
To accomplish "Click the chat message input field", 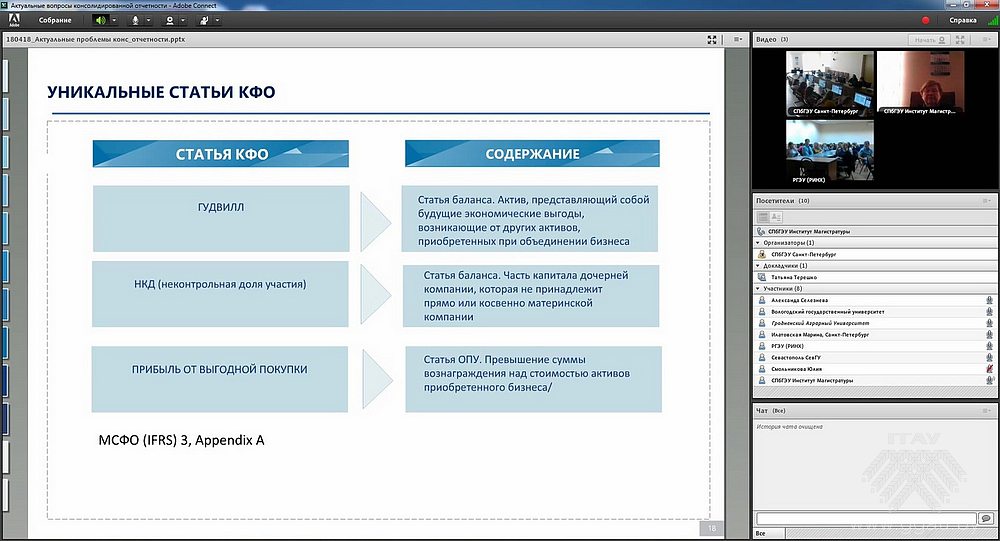I will pos(866,519).
